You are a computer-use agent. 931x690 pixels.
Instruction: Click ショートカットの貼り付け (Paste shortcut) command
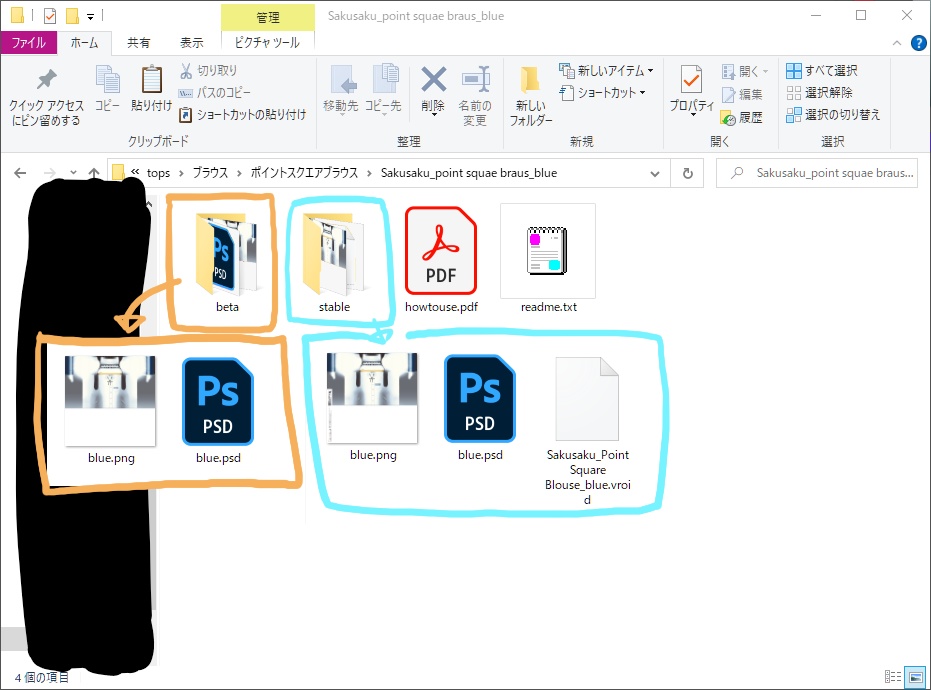(243, 115)
